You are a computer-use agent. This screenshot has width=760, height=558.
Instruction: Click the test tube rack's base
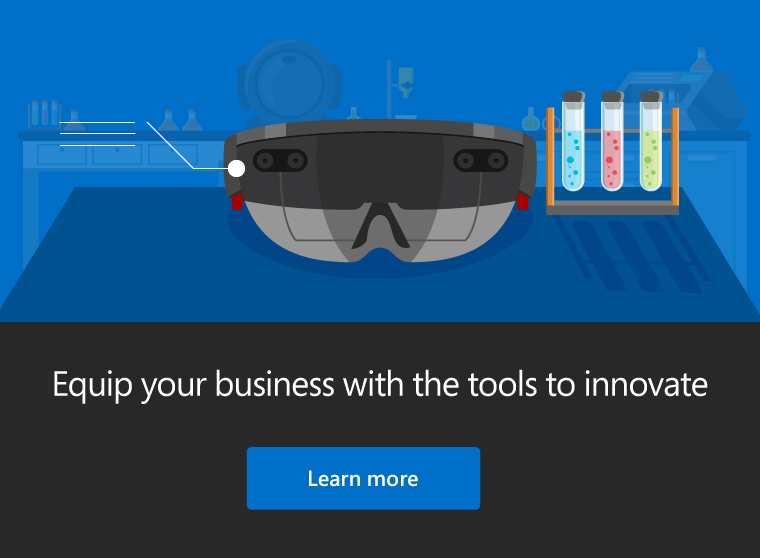coord(612,208)
